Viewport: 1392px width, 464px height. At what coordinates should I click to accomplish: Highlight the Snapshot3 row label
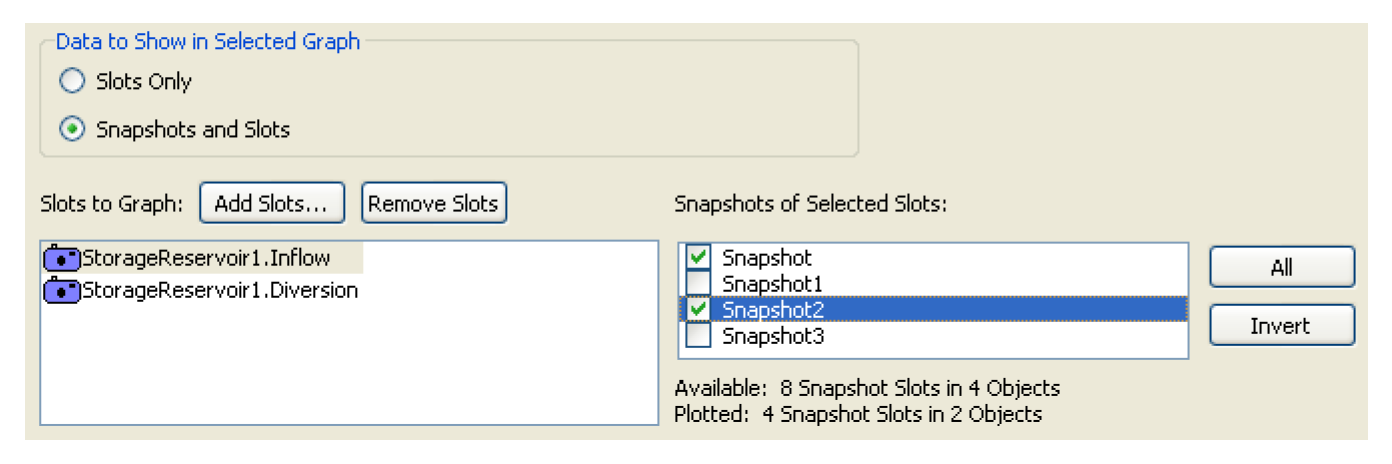coord(773,337)
